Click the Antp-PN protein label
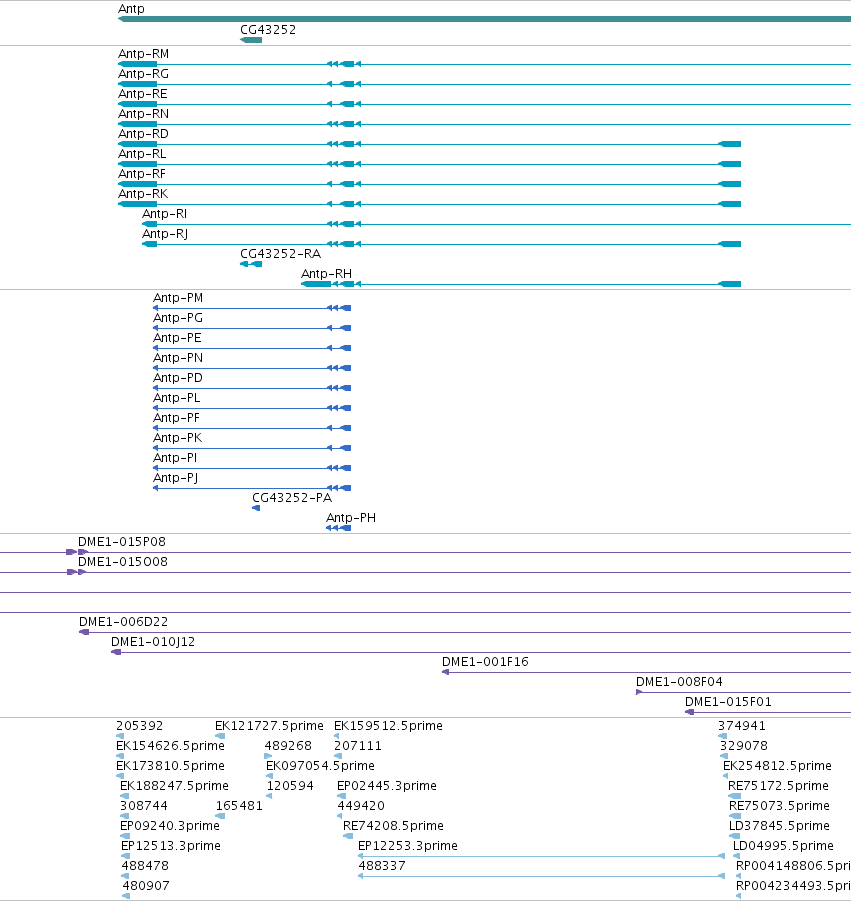 178,357
